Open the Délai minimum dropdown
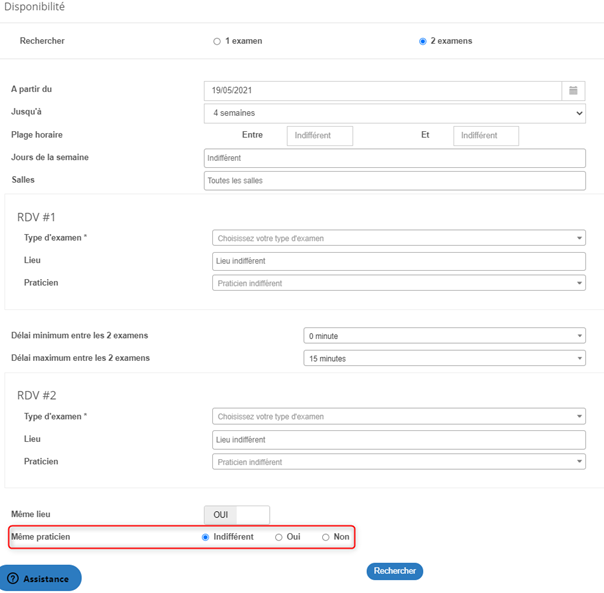Viewport: 604px width, 593px height. click(x=444, y=336)
